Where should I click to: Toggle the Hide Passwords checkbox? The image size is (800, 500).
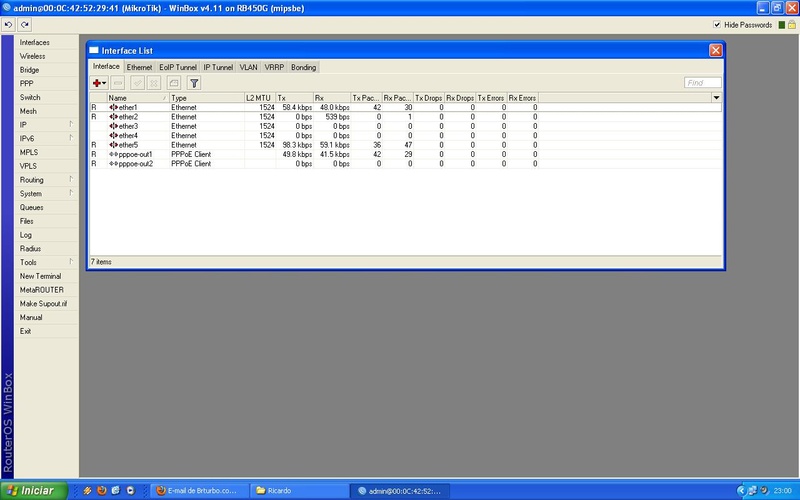(x=716, y=24)
